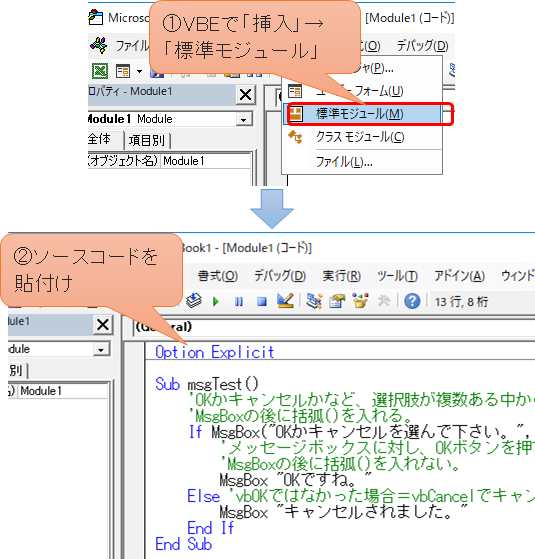Expand the lower properties module dropdown arrow

click(101, 349)
